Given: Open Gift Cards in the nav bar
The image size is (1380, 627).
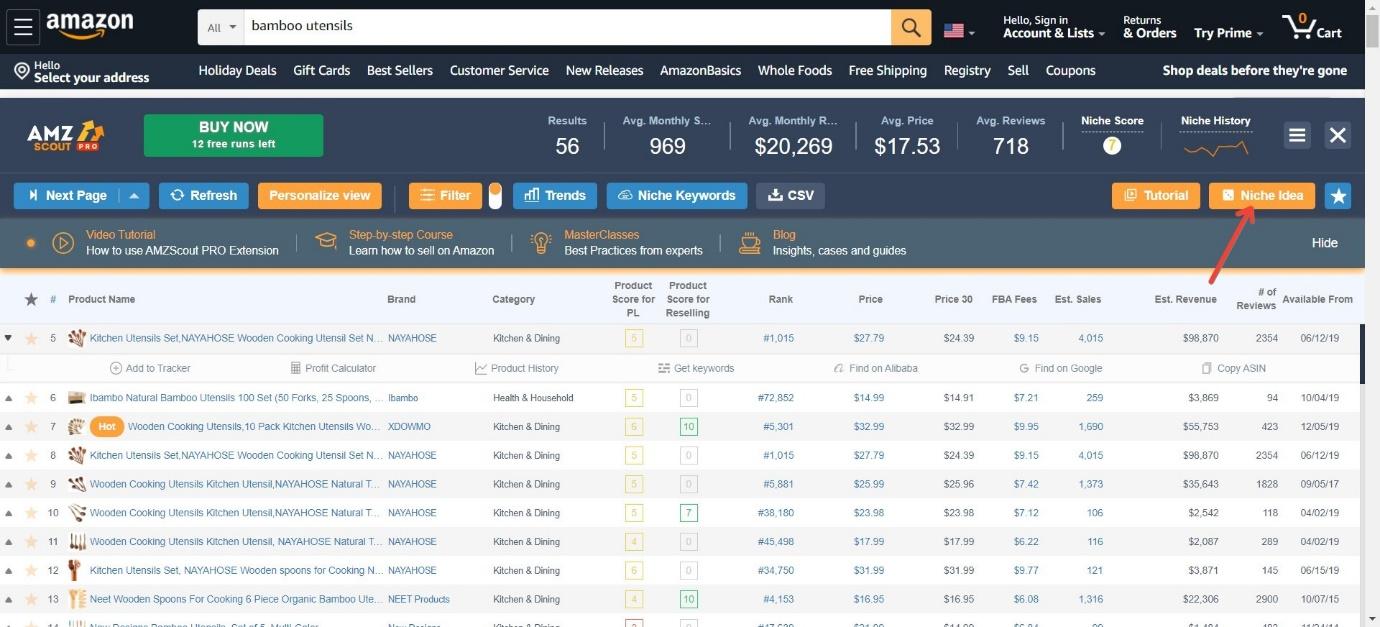Looking at the screenshot, I should [322, 71].
